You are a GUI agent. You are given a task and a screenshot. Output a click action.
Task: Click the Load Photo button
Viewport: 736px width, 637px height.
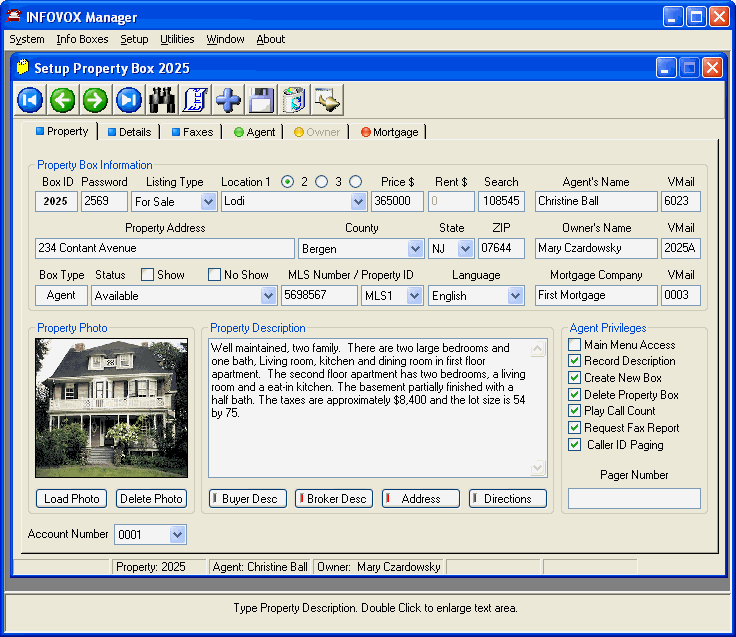[x=71, y=499]
